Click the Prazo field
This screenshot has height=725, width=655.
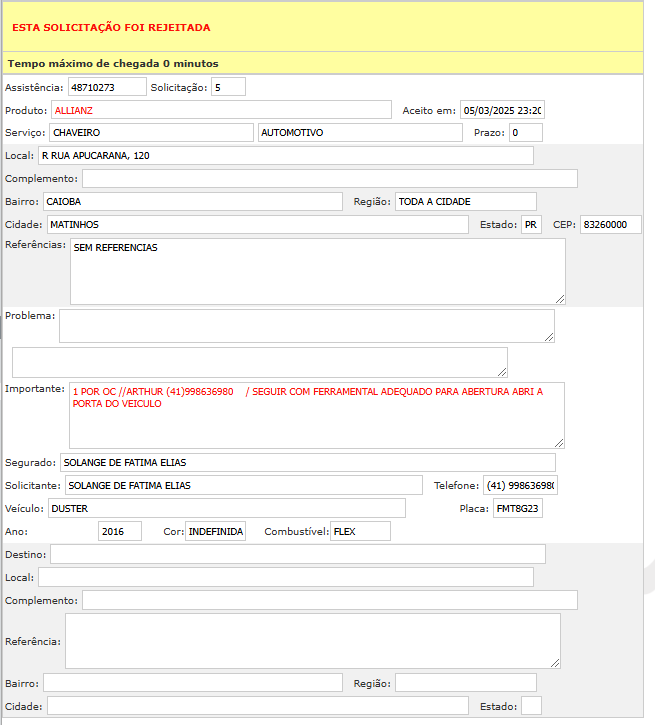coord(525,133)
